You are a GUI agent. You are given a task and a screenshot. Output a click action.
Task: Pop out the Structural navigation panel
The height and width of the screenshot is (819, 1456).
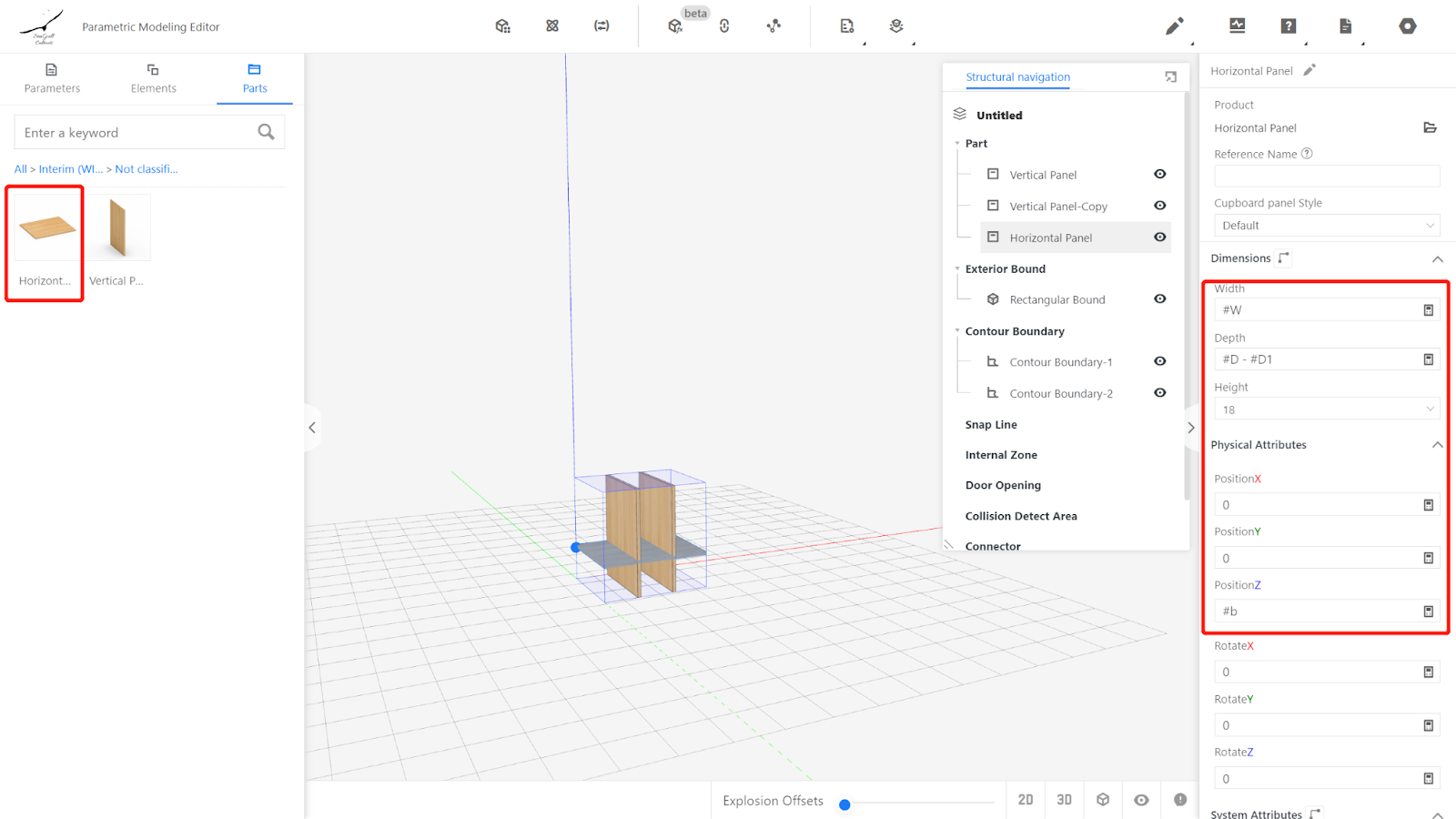click(1170, 77)
